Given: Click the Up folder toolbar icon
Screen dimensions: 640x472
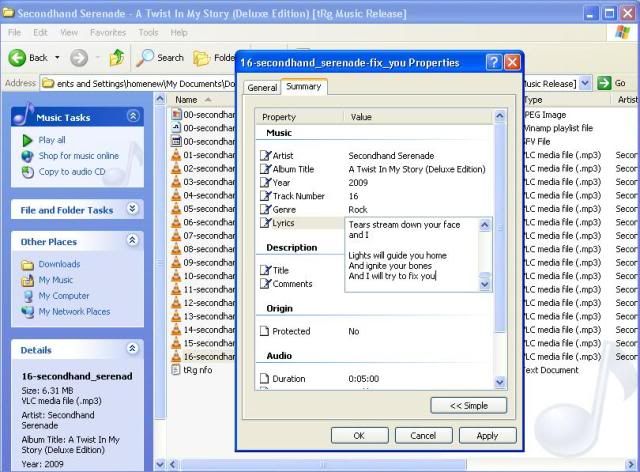Looking at the screenshot, I should pos(116,58).
